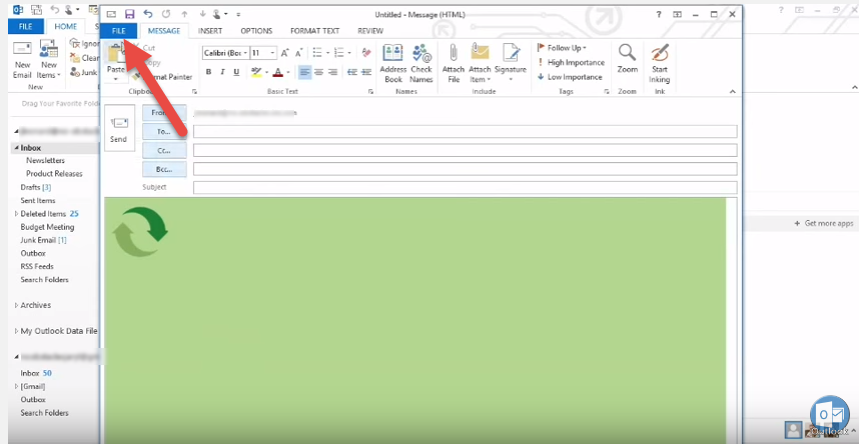
Task: Open the Drafts [3] folder
Action: [36, 187]
